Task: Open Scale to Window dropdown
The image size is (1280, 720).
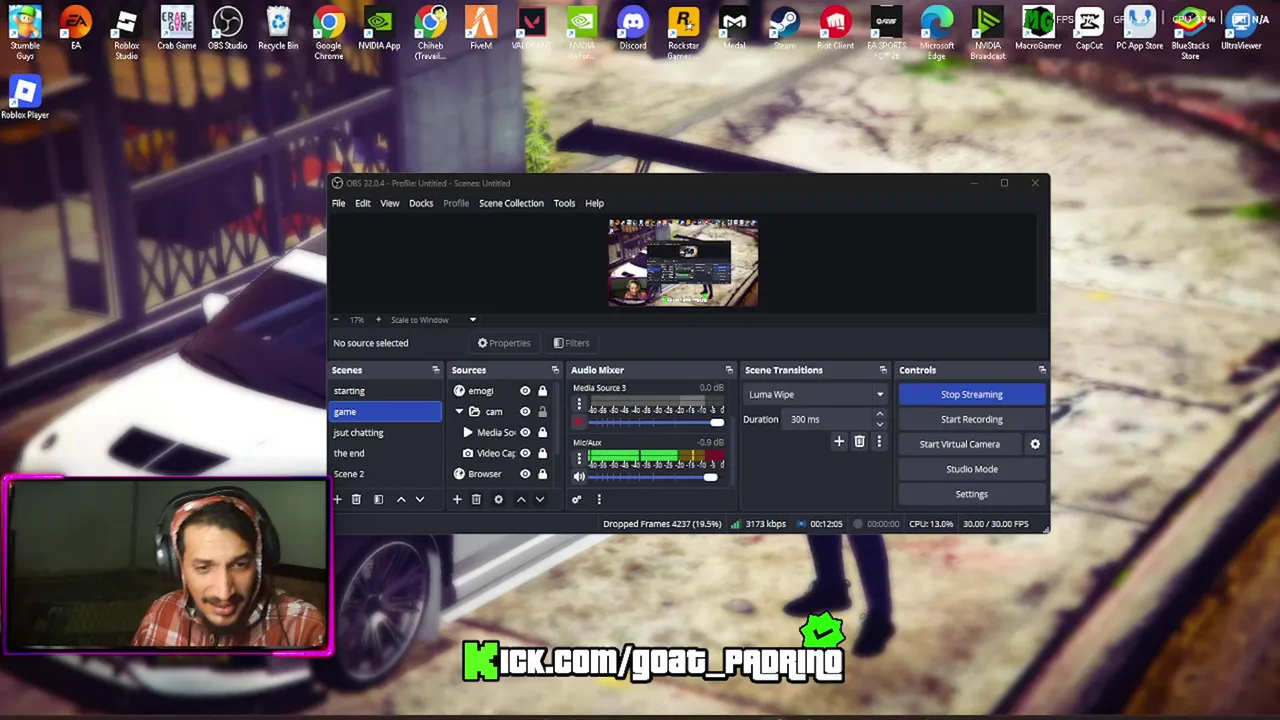Action: 433,320
